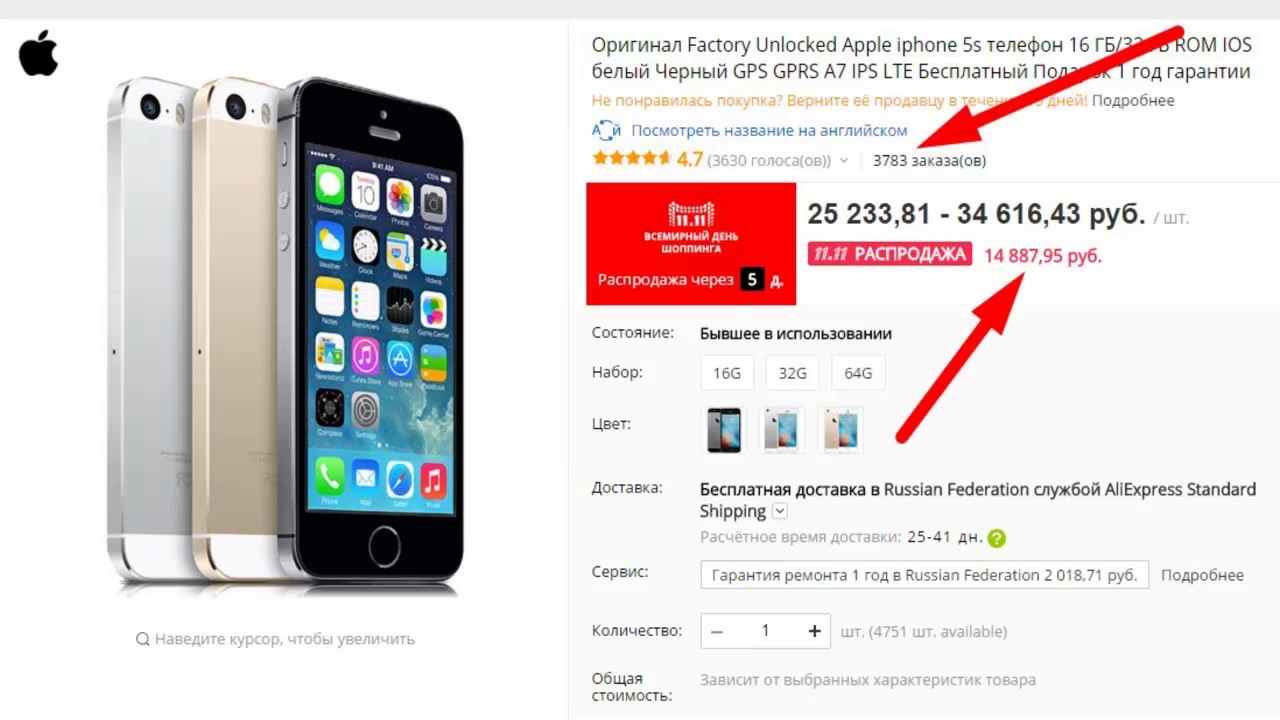This screenshot has height=720, width=1280.
Task: Select the 16G storage option
Action: 727,373
